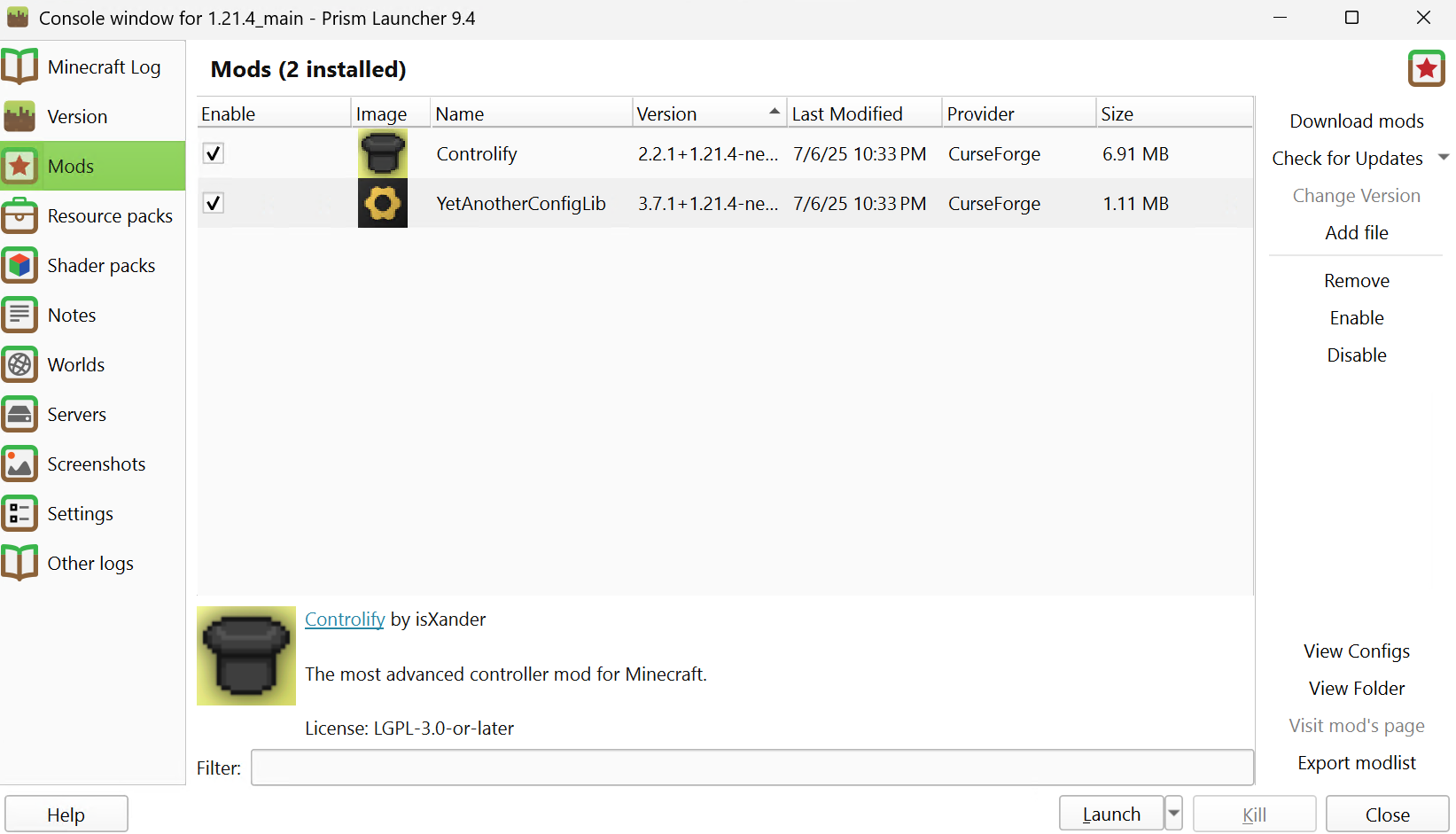The image size is (1456, 834).
Task: Click the Servers icon
Action: tap(19, 414)
